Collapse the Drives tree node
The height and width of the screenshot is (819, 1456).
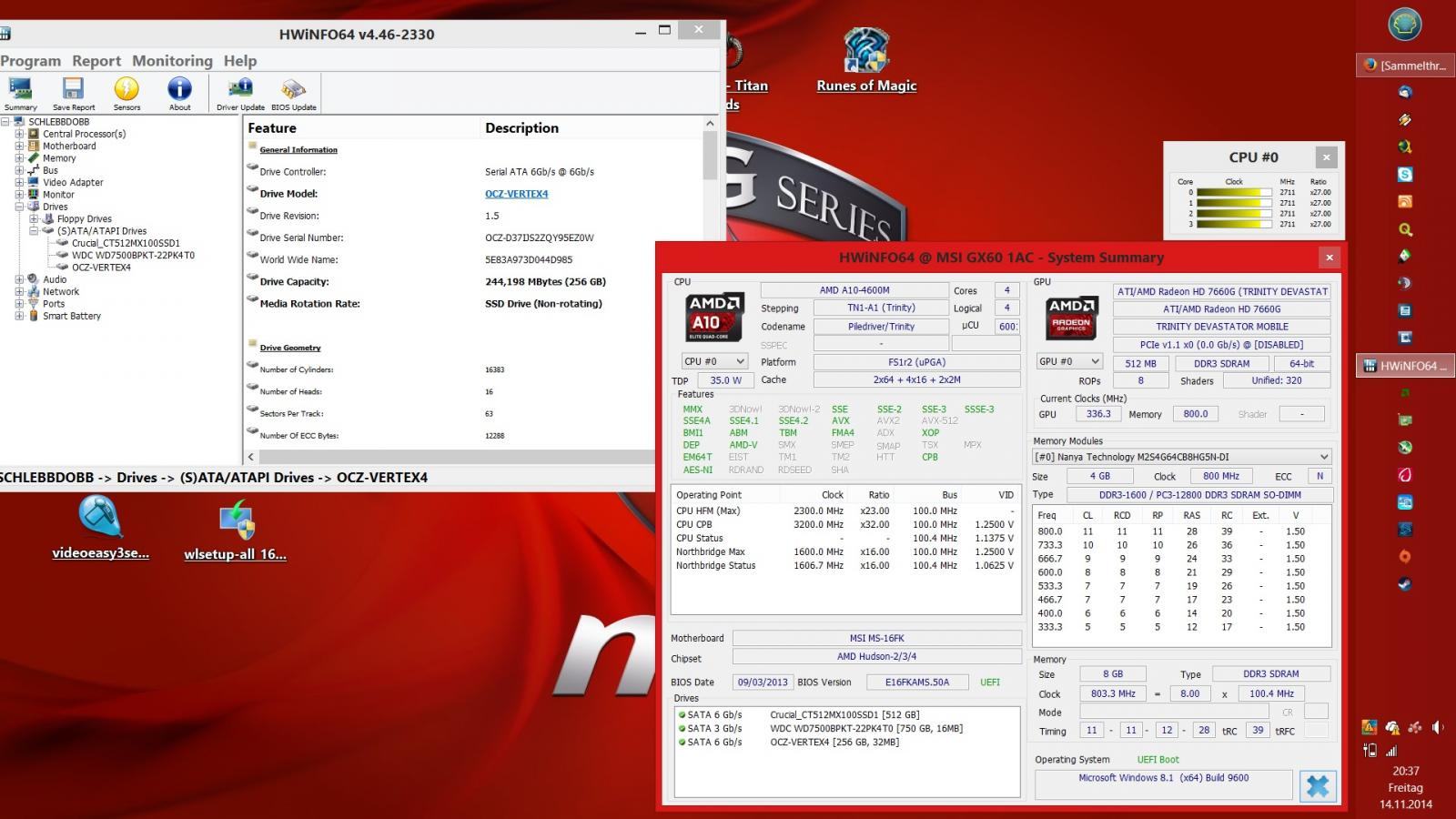(19, 207)
